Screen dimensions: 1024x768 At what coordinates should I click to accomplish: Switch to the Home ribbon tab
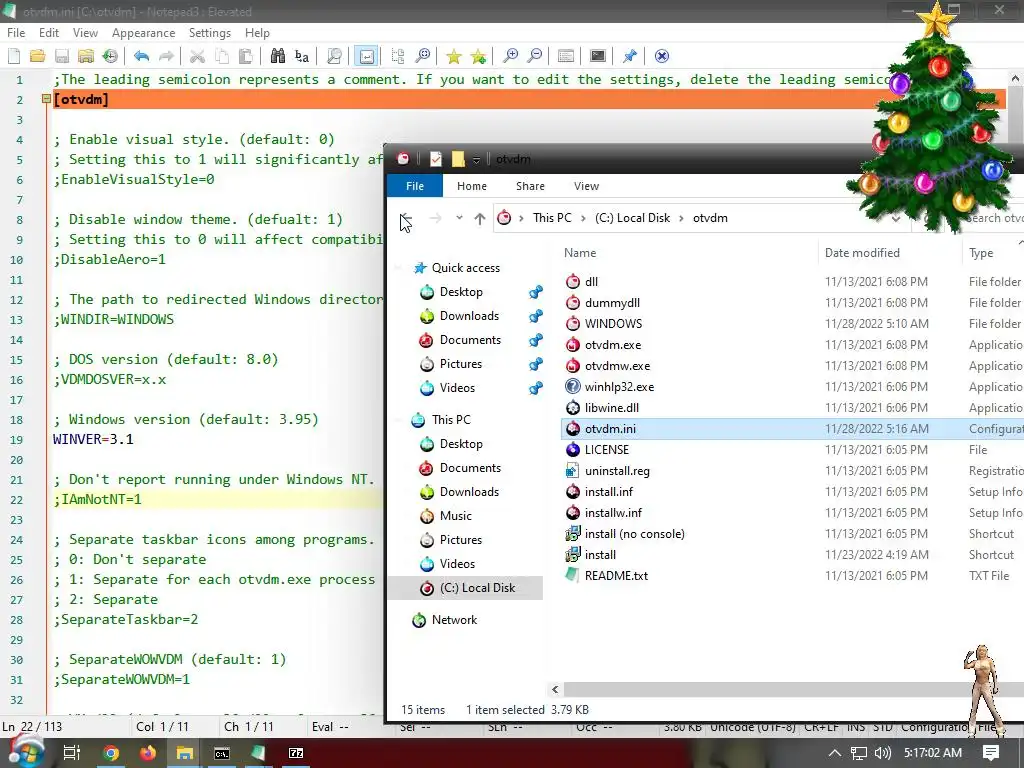(x=472, y=186)
